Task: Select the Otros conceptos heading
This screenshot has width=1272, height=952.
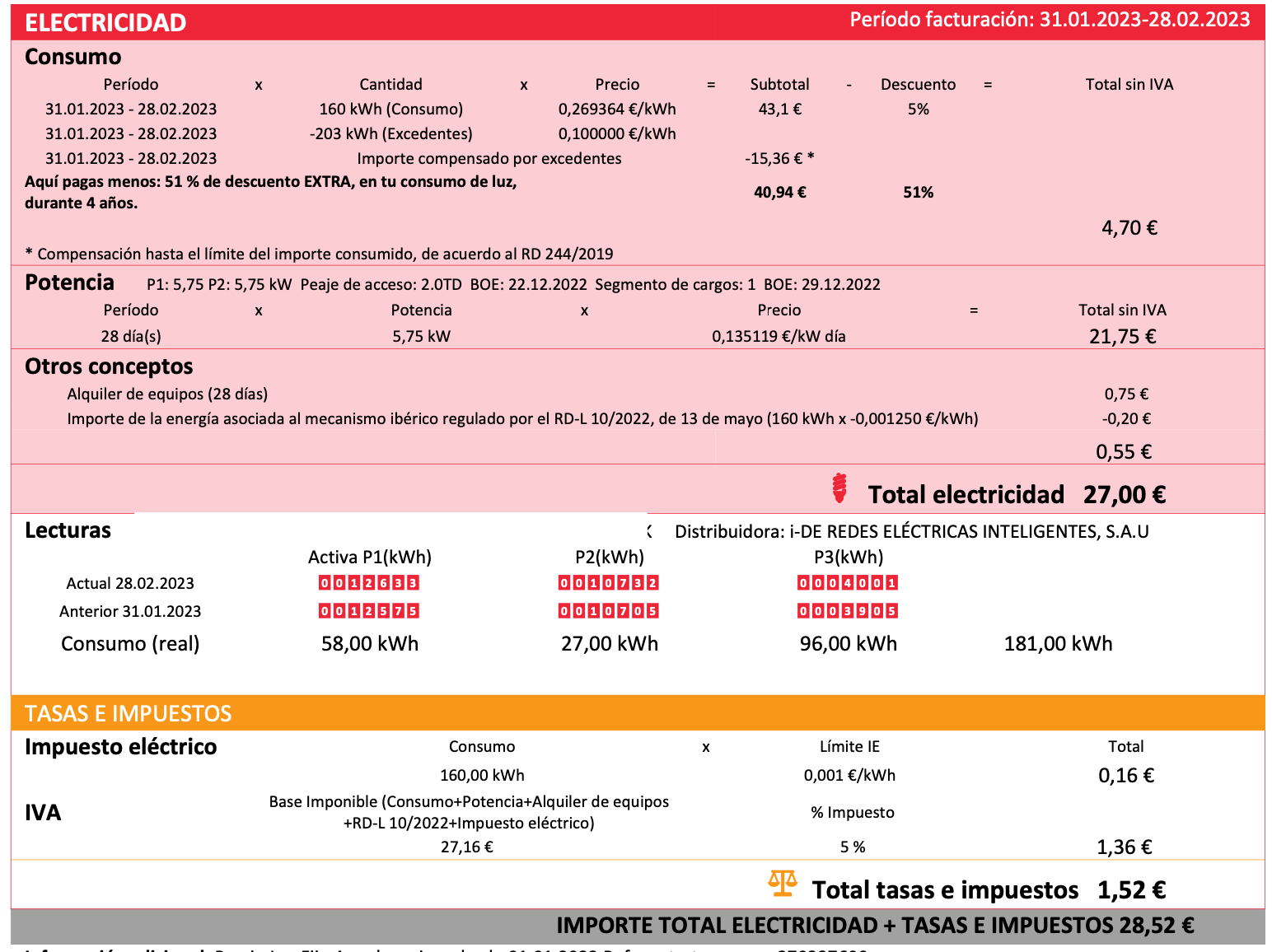Action: click(109, 366)
